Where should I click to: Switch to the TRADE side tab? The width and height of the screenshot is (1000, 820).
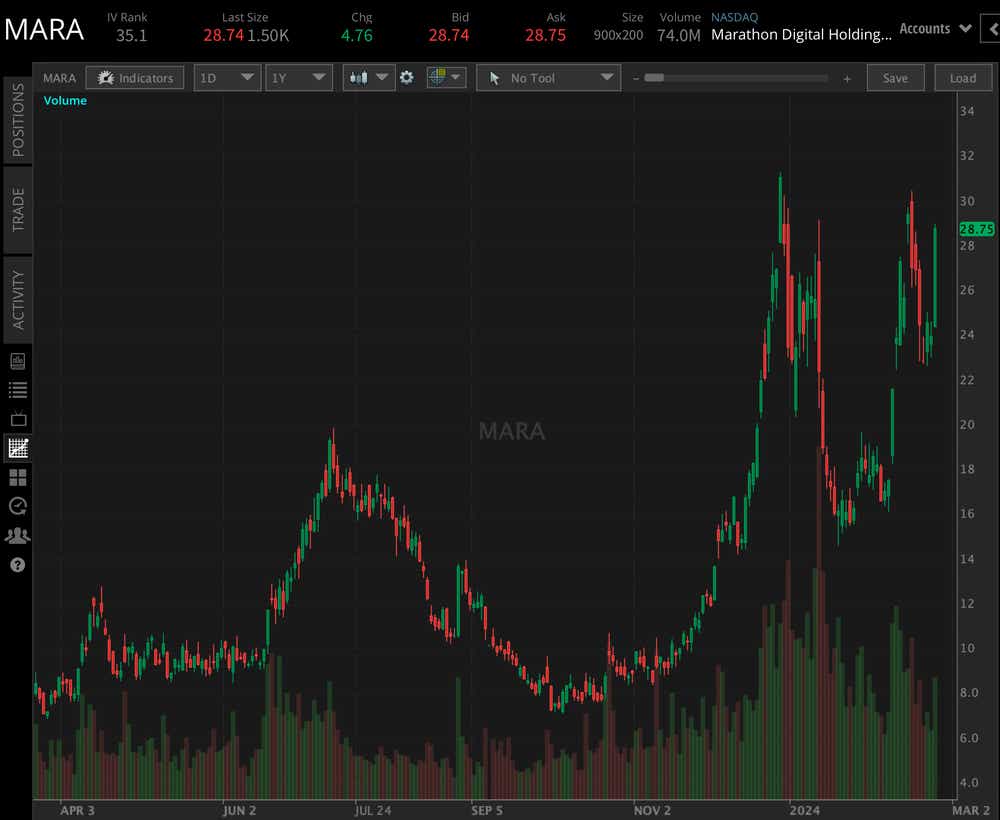pos(18,210)
